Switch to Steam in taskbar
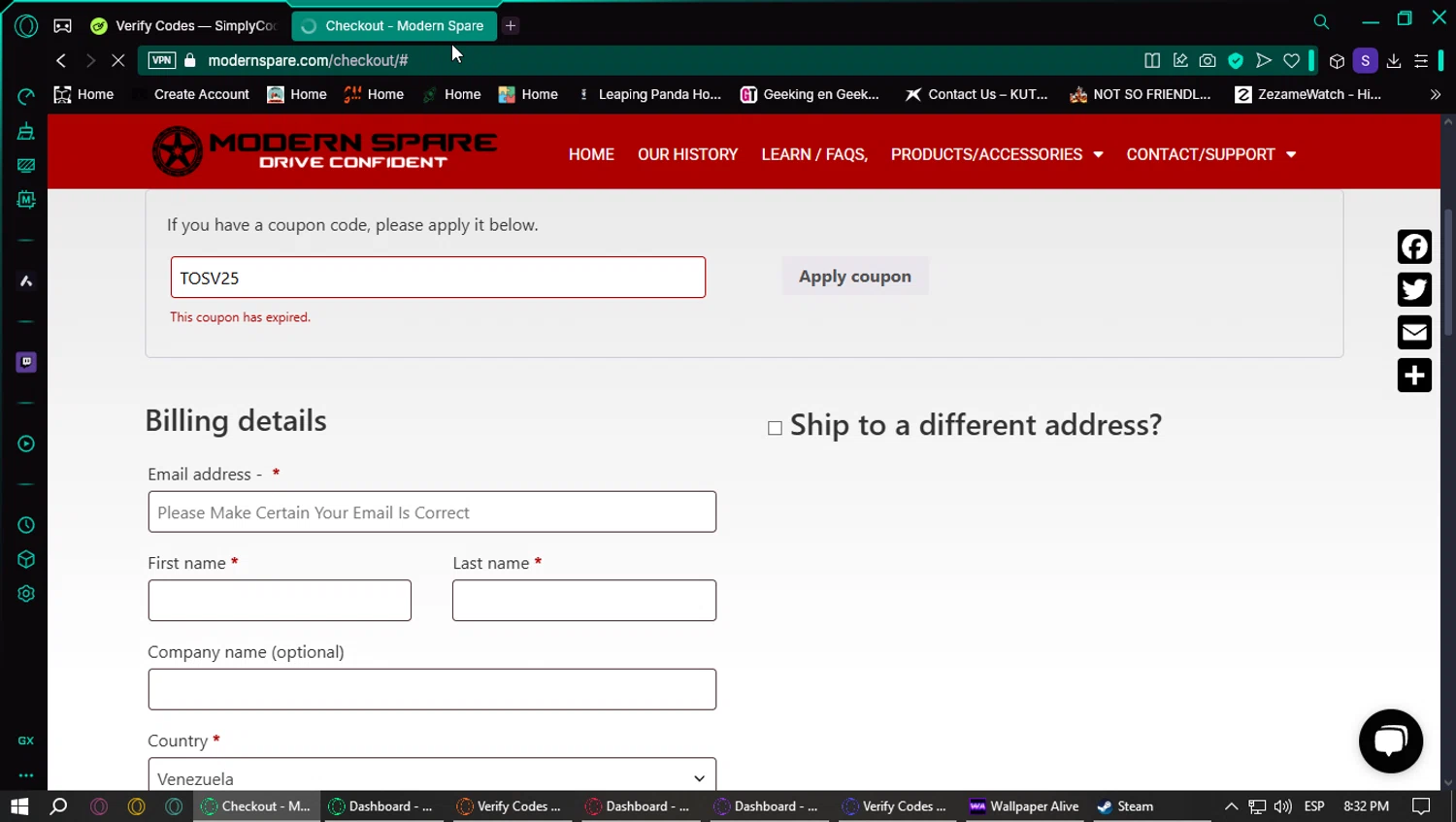The width and height of the screenshot is (1456, 822). click(1125, 806)
